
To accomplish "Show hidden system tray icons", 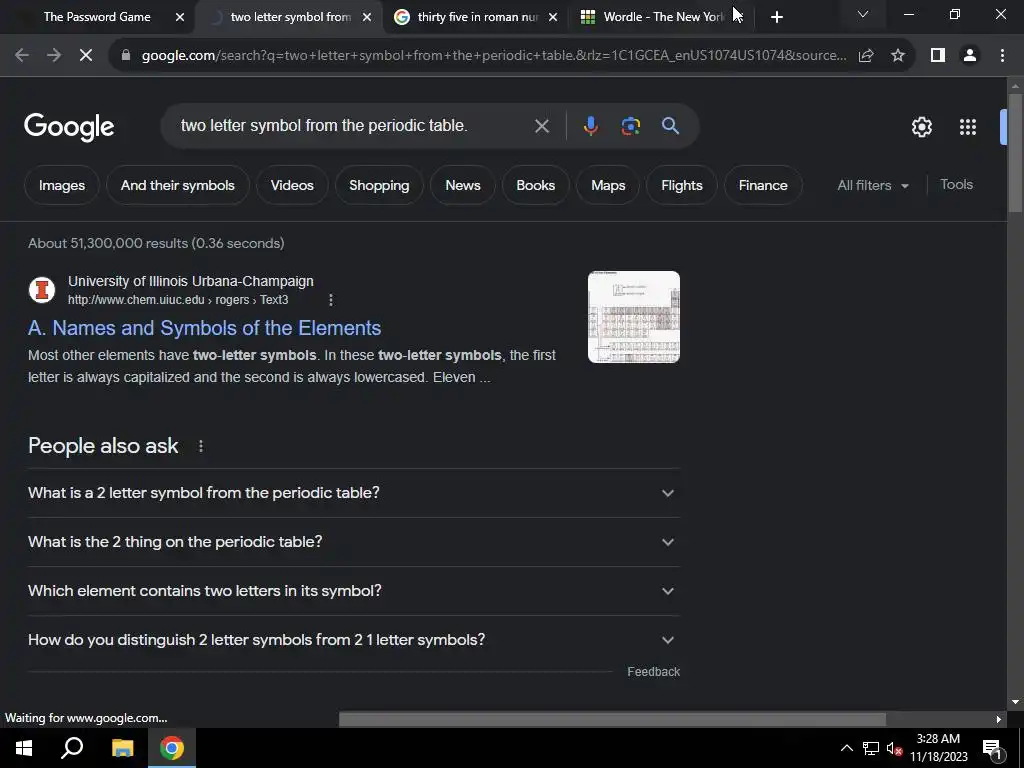I will [846, 748].
